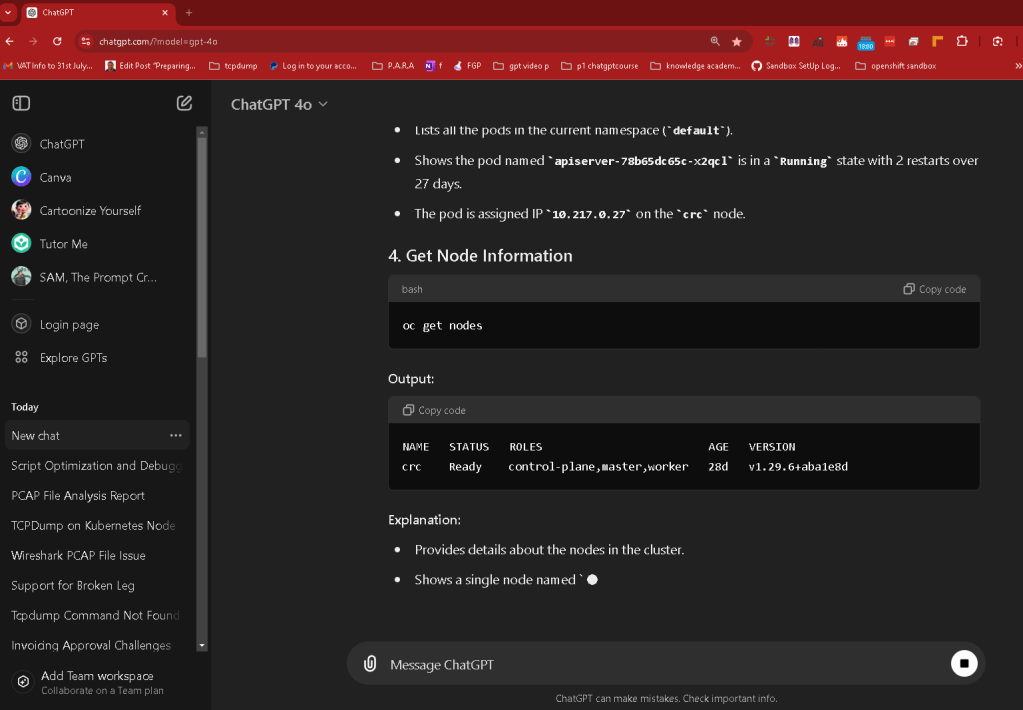Viewport: 1023px width, 710px height.
Task: Open the P.A.R.A bookmark folder
Action: [x=393, y=66]
